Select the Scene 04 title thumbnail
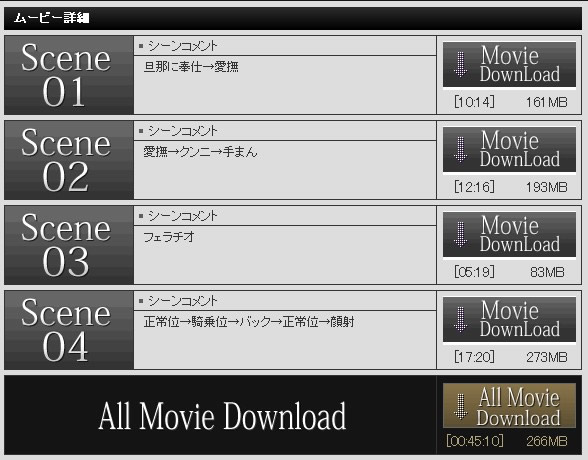Image resolution: width=588 pixels, height=460 pixels. coord(69,330)
